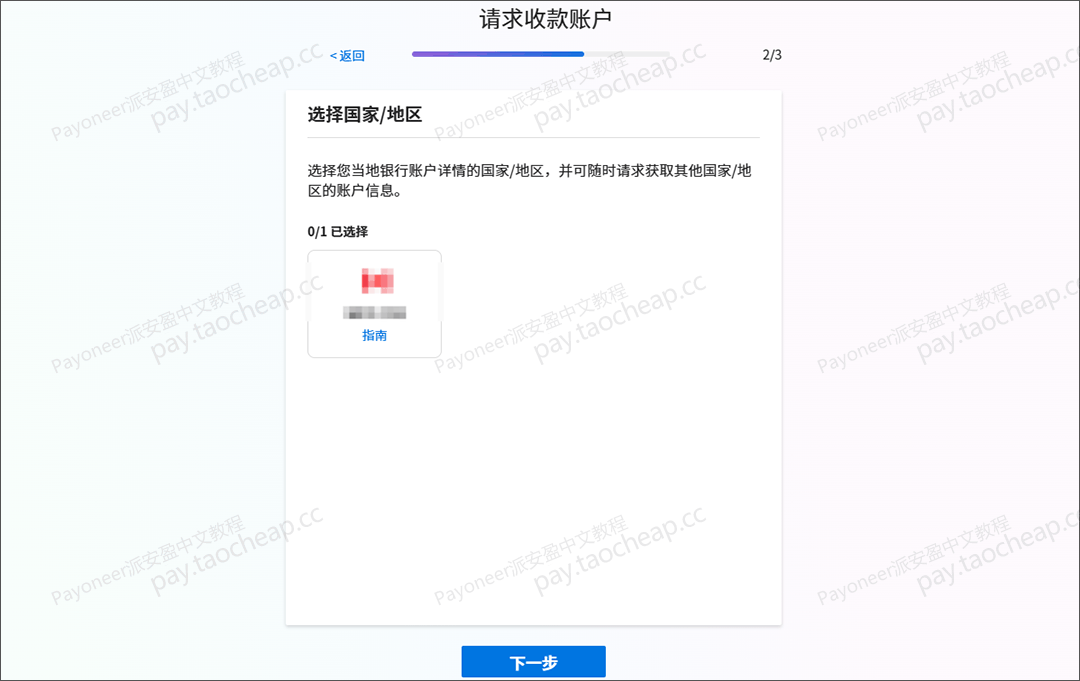Select the blurred country flag icon
Viewport: 1080px width, 681px height.
(x=377, y=281)
